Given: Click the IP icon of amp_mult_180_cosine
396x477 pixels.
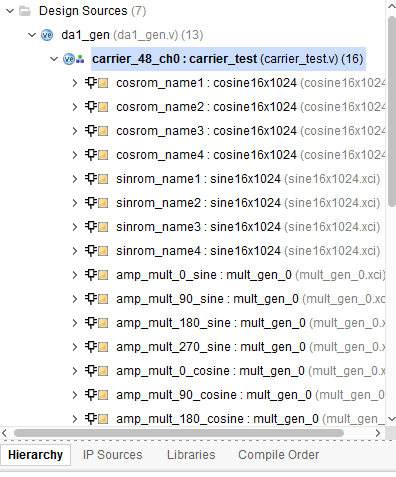Looking at the screenshot, I should pyautogui.click(x=97, y=418).
